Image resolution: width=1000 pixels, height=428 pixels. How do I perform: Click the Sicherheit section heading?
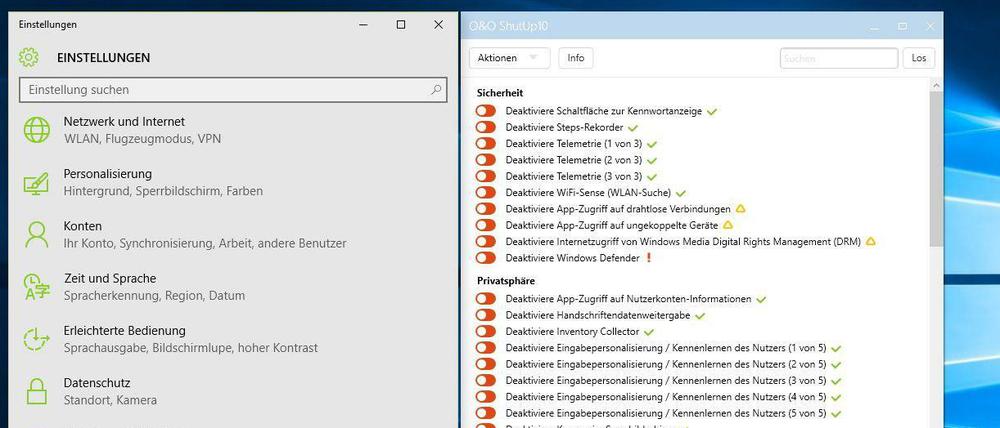tap(500, 93)
